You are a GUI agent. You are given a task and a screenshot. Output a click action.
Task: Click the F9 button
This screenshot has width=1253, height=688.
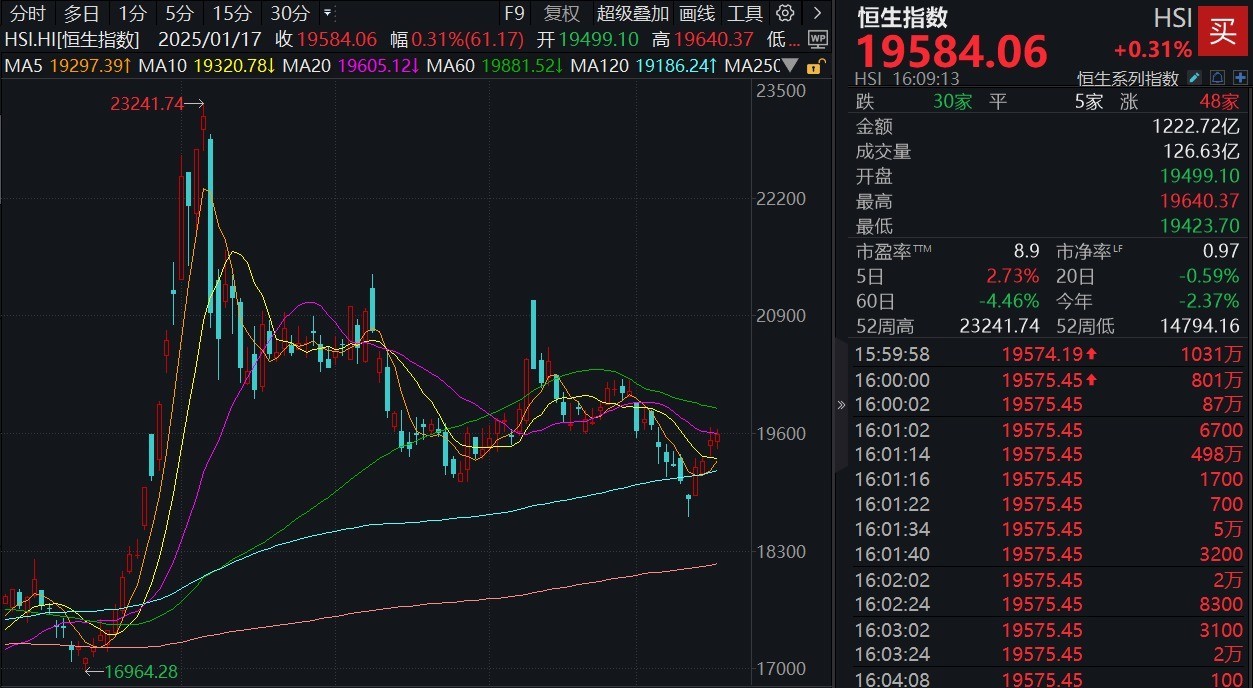514,14
